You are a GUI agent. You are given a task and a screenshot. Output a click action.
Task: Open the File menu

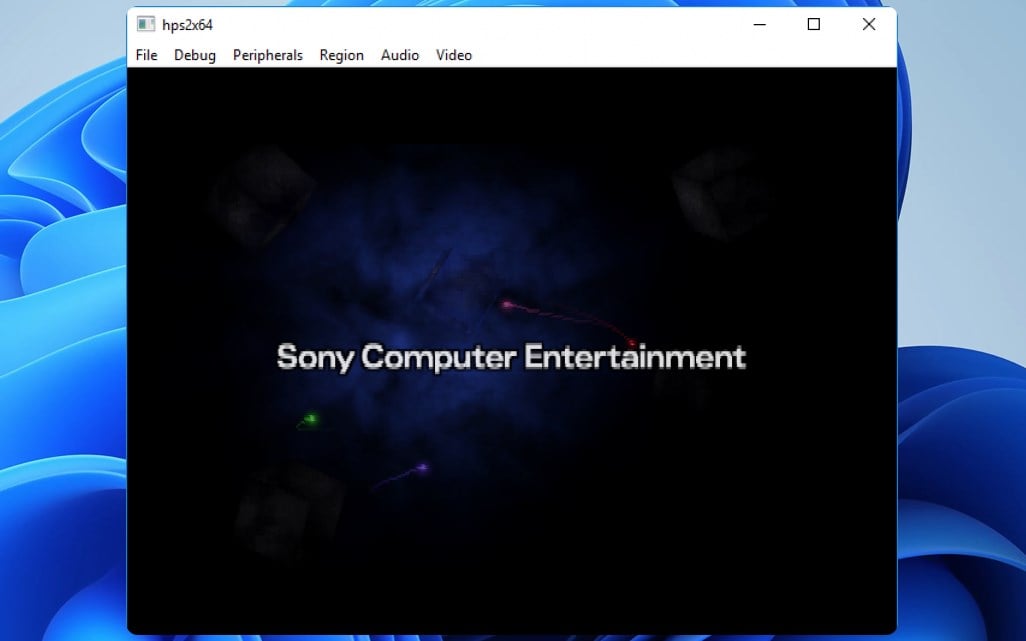point(147,55)
